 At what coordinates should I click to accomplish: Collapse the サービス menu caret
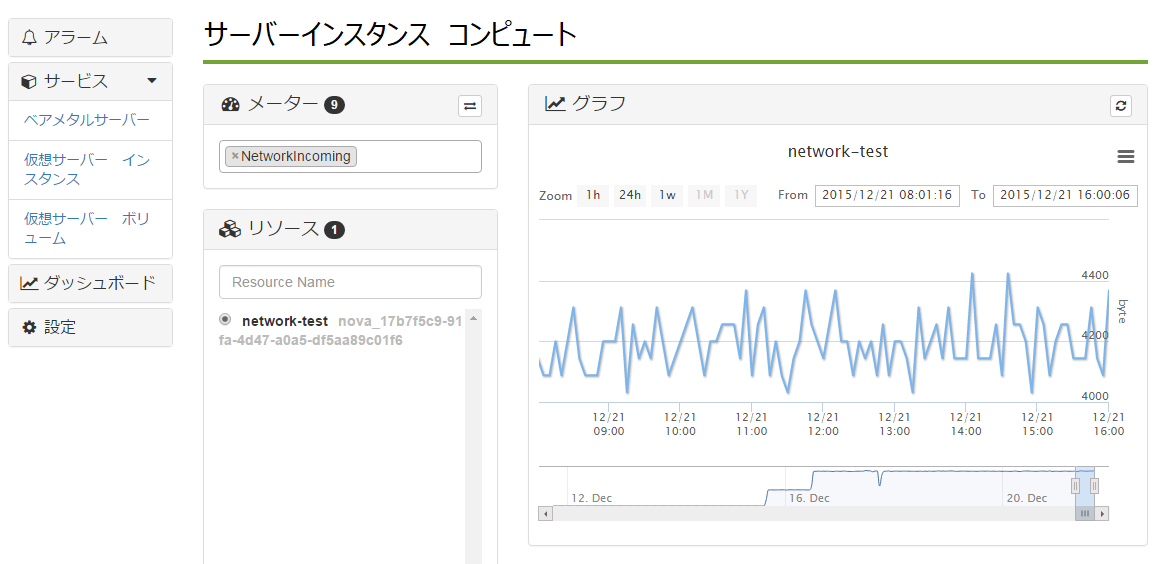[152, 81]
